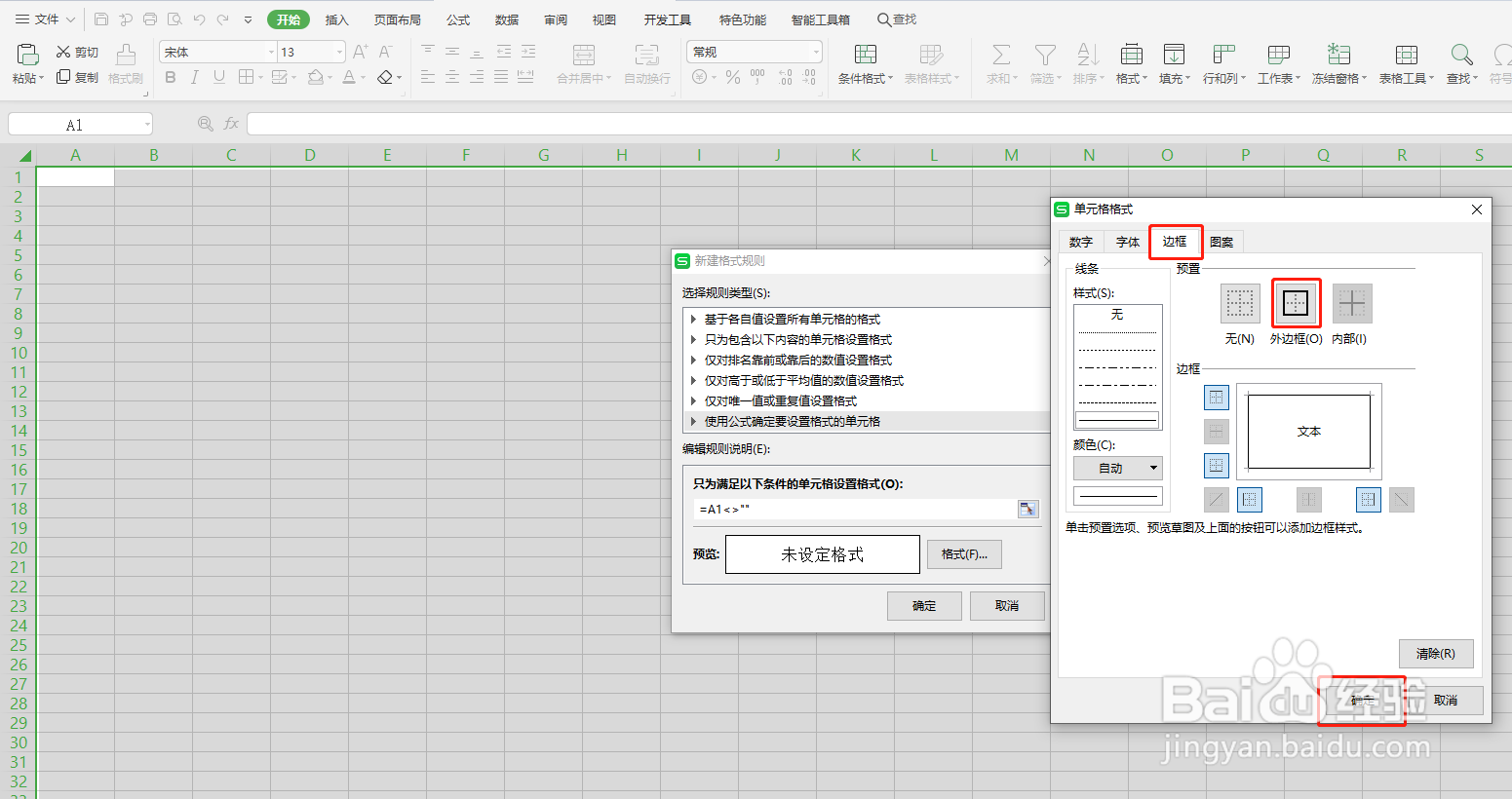Click the Table Tools (表格工具) icon
Viewport: 1512px width, 799px height.
(x=1407, y=55)
